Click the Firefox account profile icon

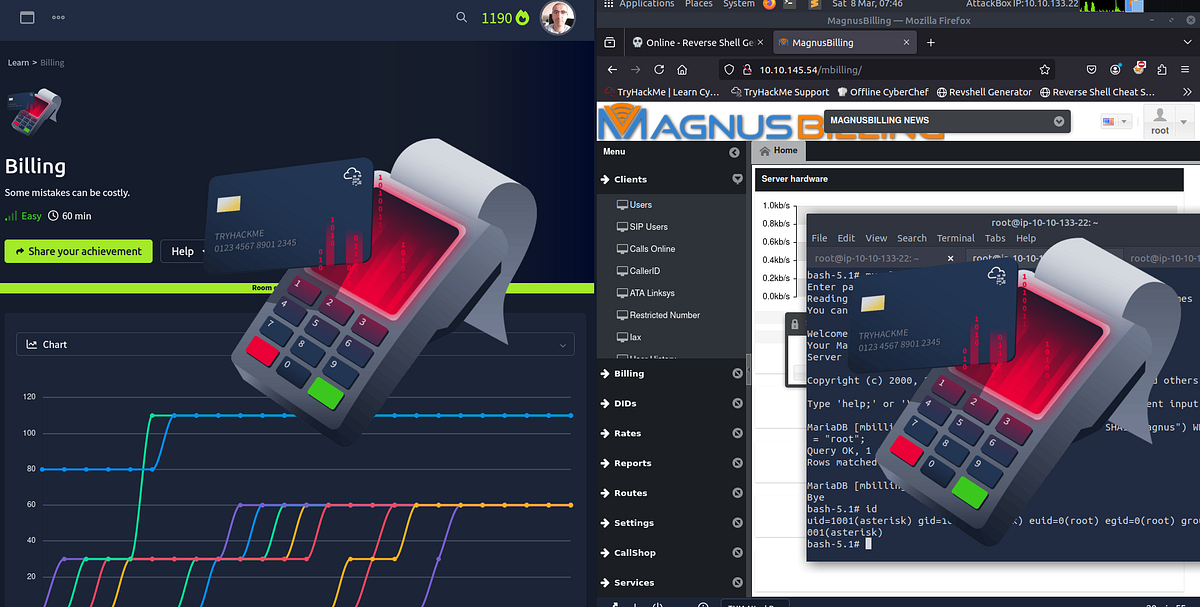(x=1115, y=70)
